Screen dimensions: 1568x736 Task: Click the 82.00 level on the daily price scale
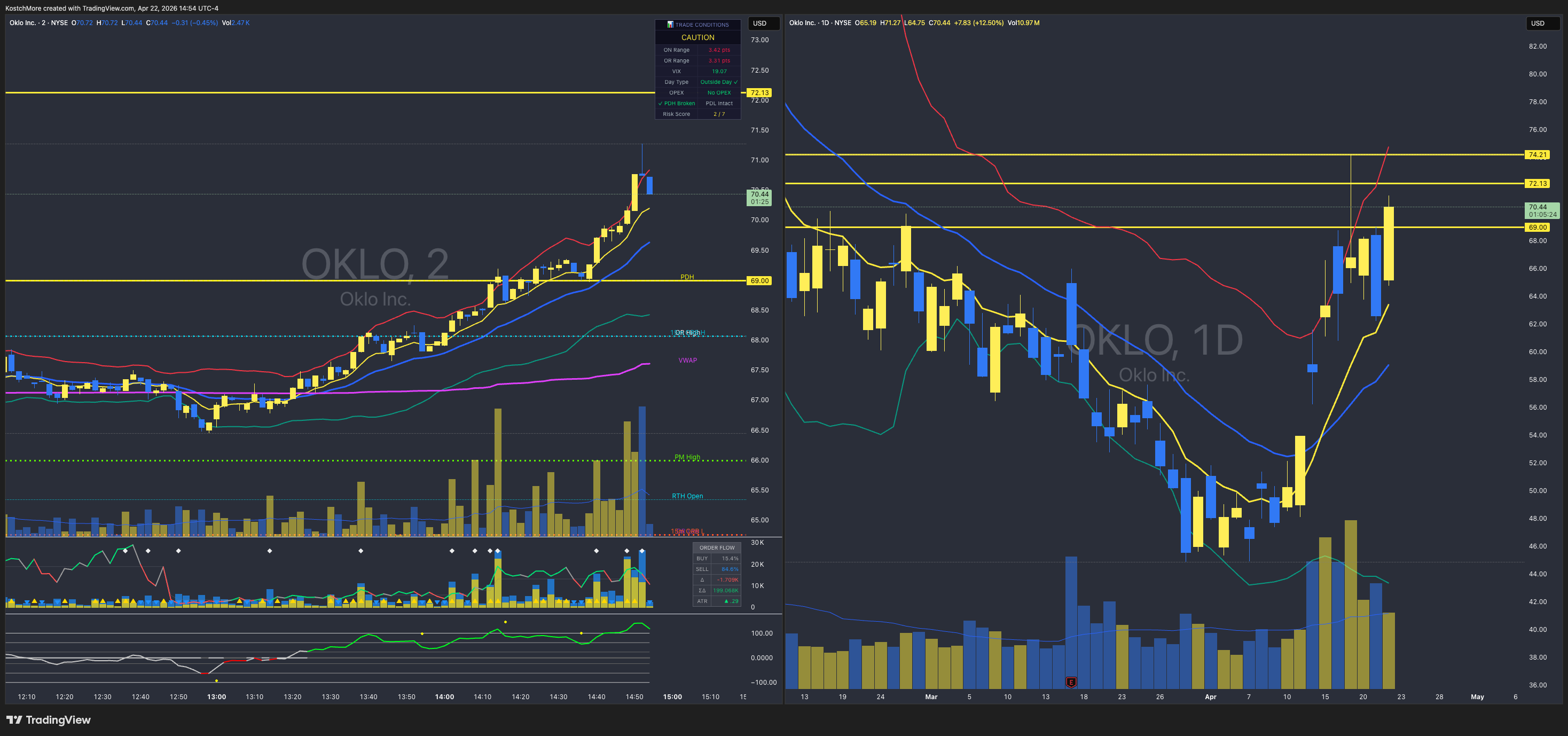pyautogui.click(x=1538, y=46)
